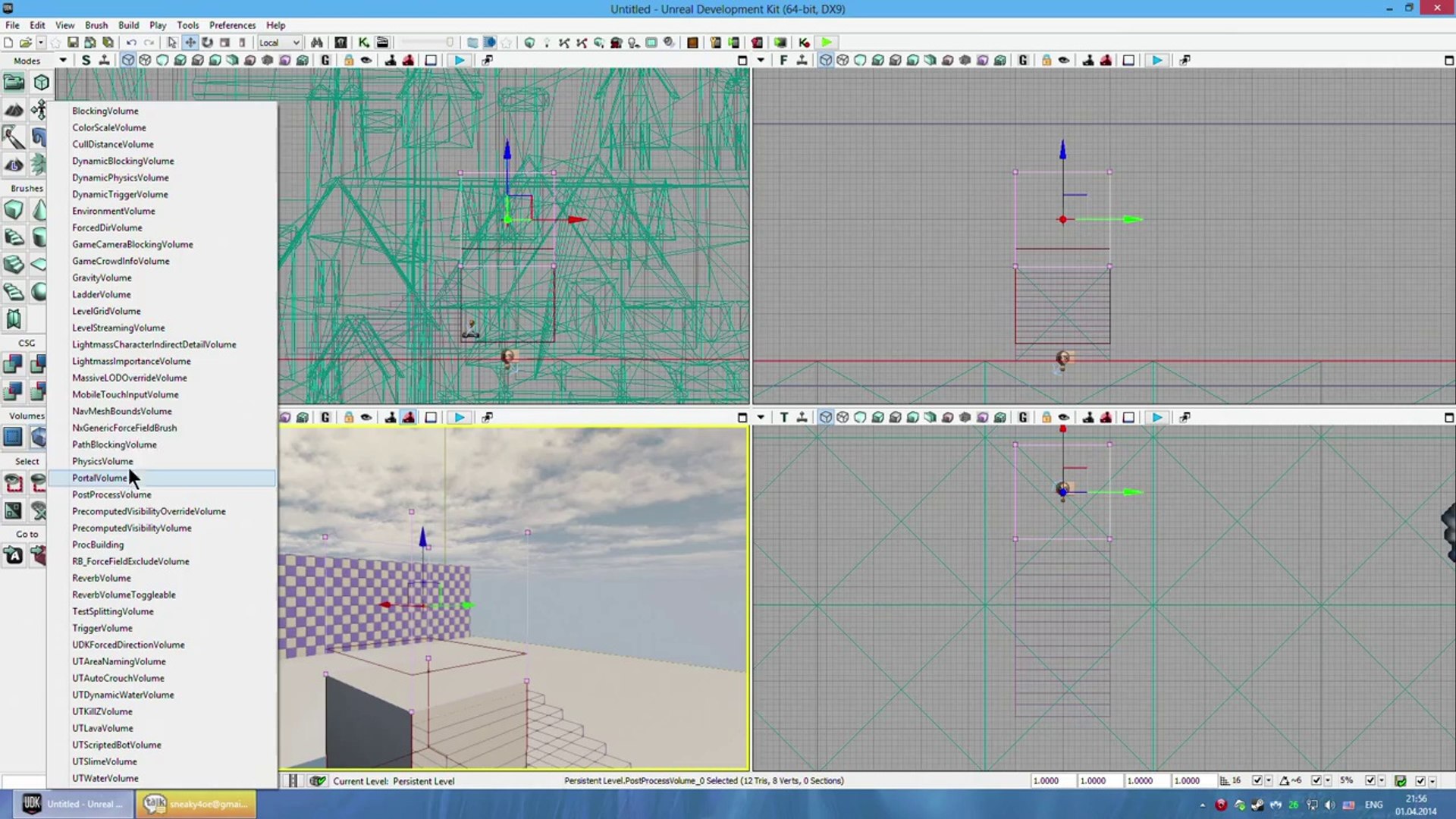This screenshot has width=1456, height=819.
Task: Play in top-right viewport blue arrow
Action: (x=1157, y=61)
